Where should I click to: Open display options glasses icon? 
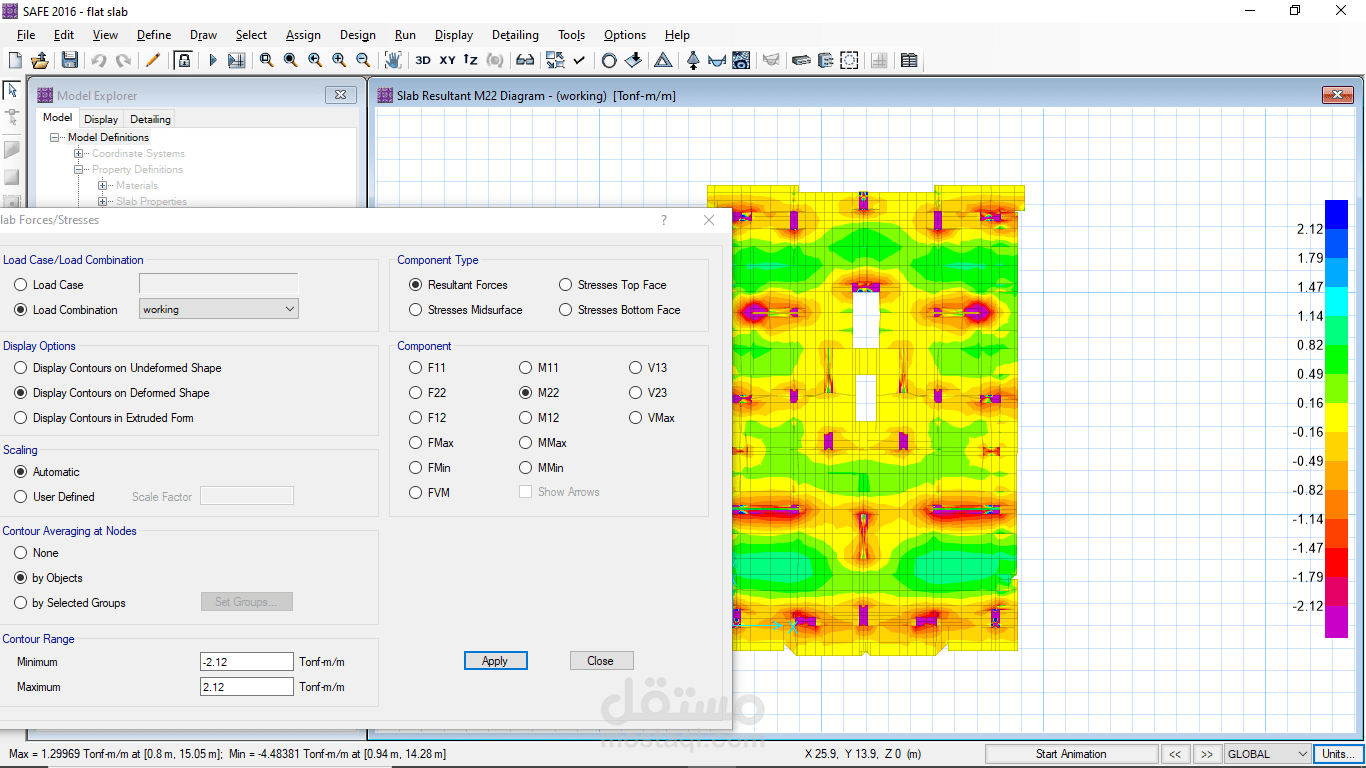coord(524,60)
